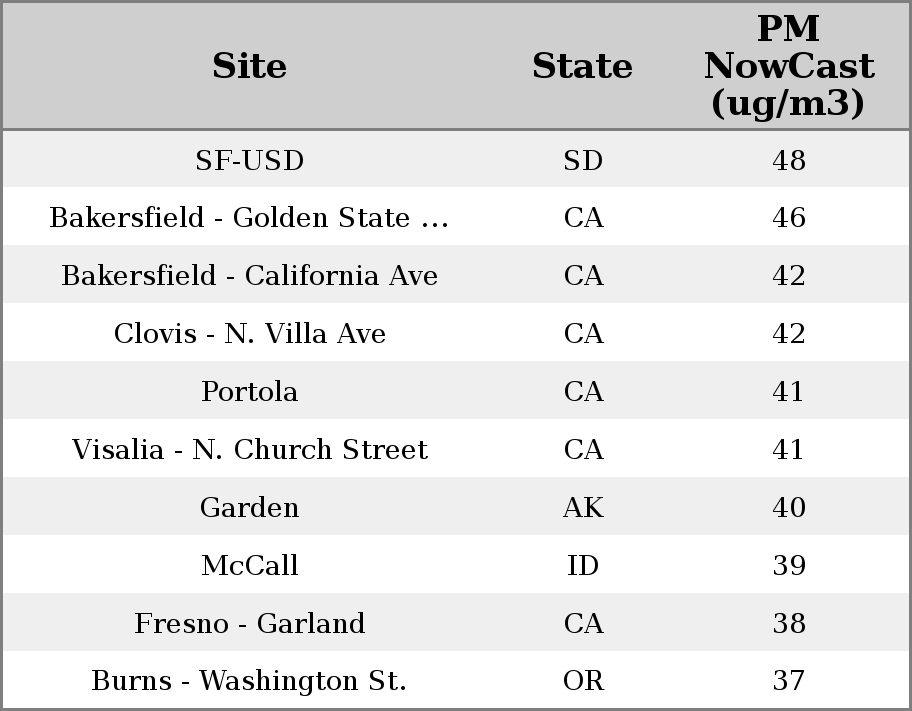Click the State column header

coord(582,66)
